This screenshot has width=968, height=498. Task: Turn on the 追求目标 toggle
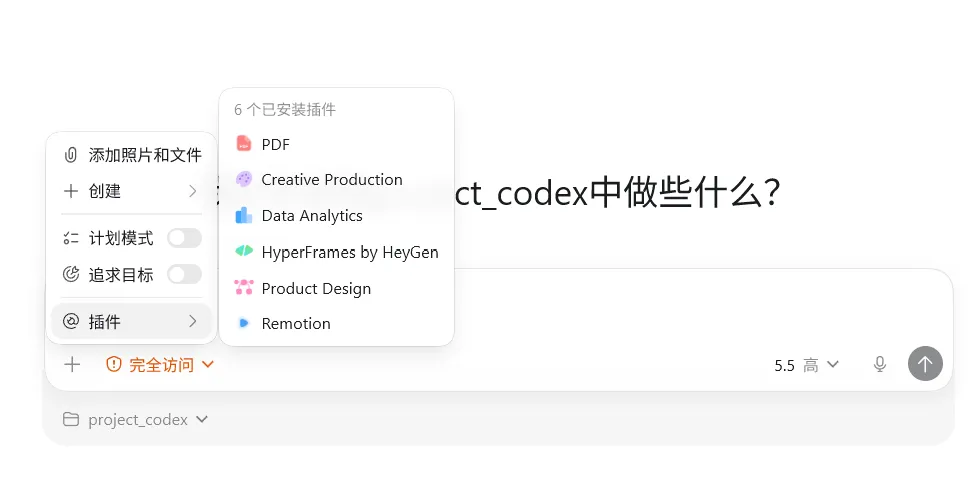click(185, 274)
